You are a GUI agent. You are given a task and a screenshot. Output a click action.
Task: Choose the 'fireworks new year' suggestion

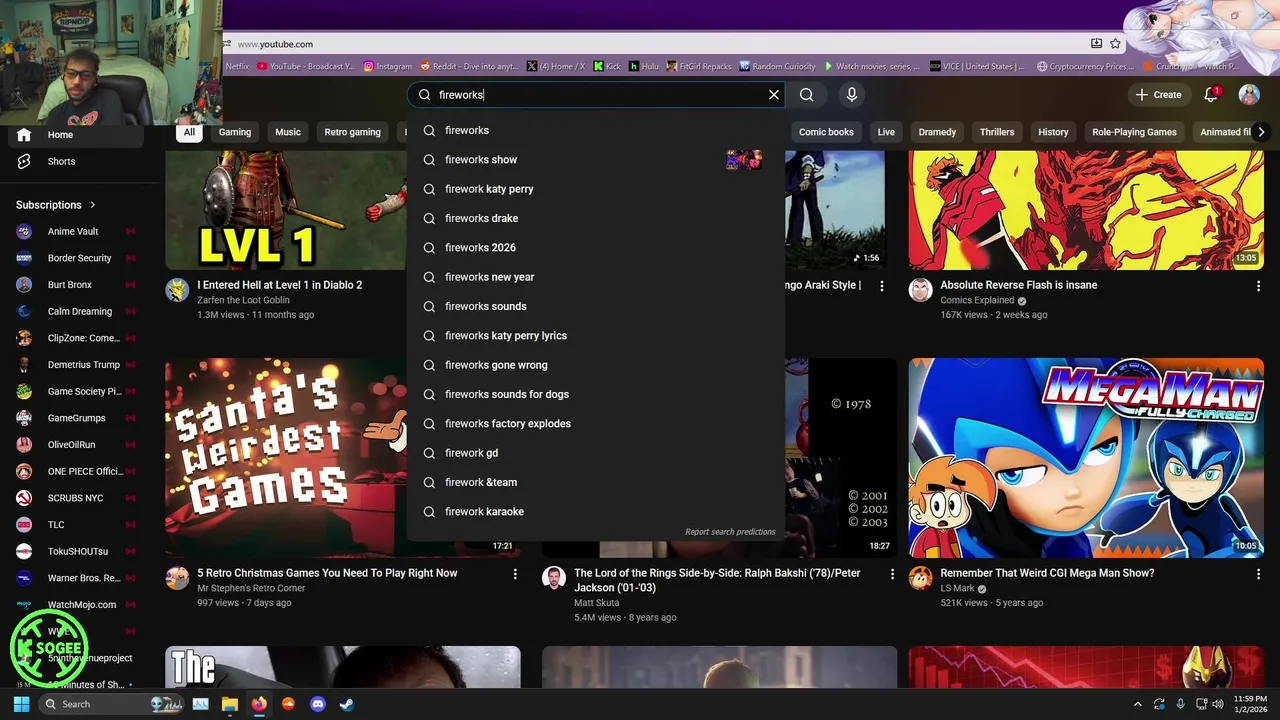coord(596,277)
